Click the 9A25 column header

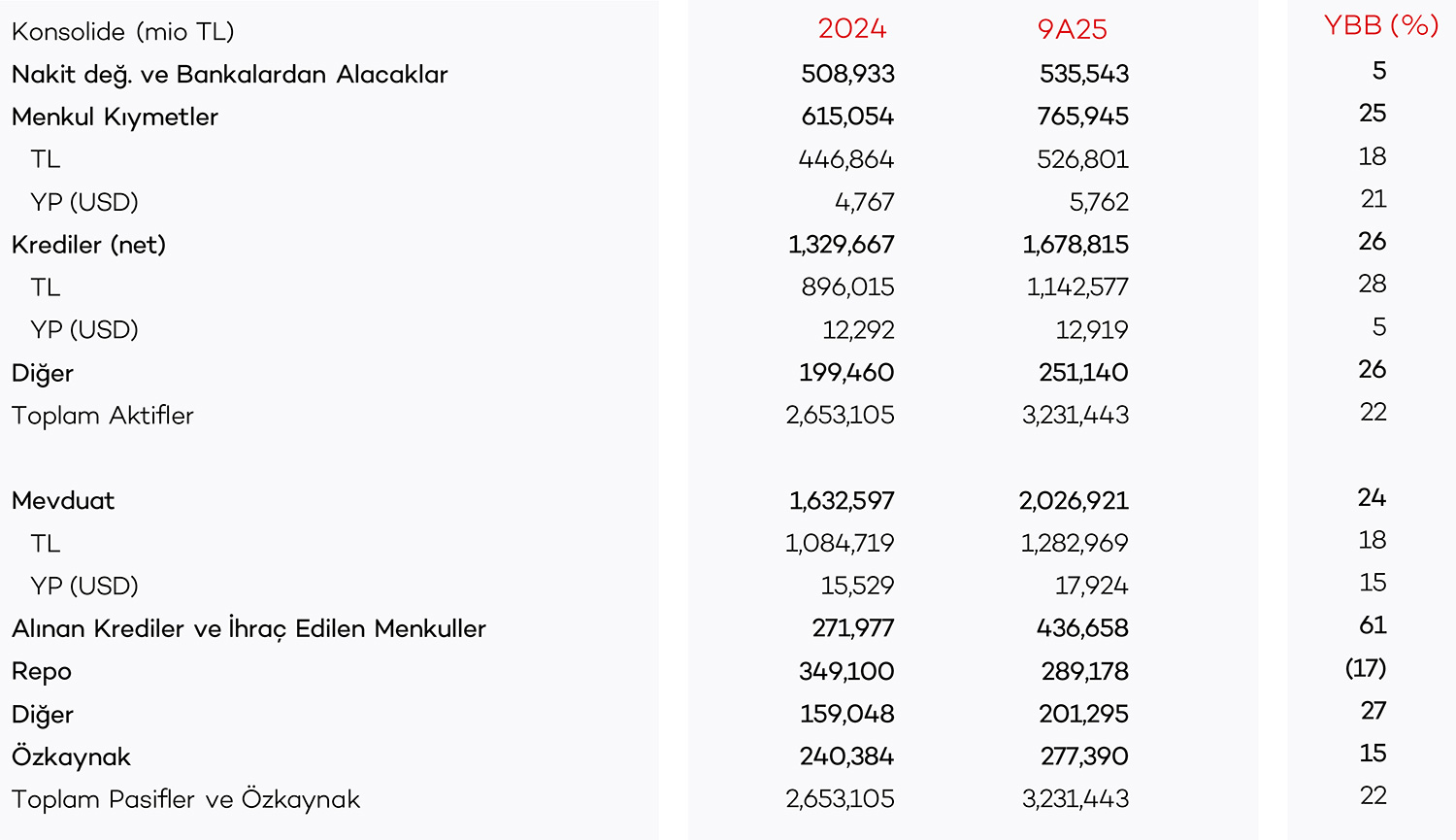pyautogui.click(x=1072, y=29)
